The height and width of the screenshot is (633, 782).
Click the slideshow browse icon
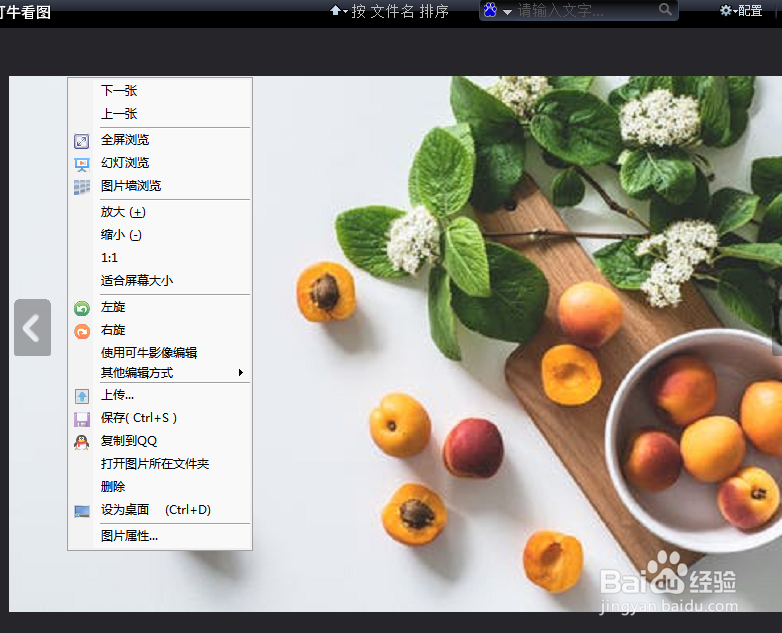click(82, 164)
